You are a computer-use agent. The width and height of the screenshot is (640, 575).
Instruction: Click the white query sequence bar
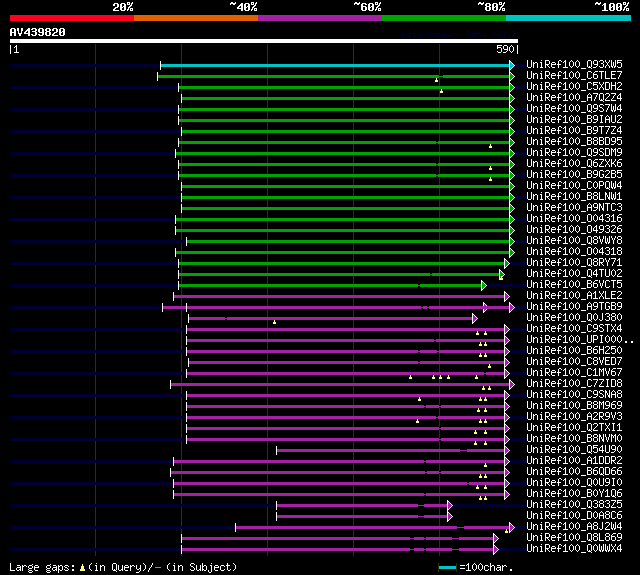tap(264, 41)
